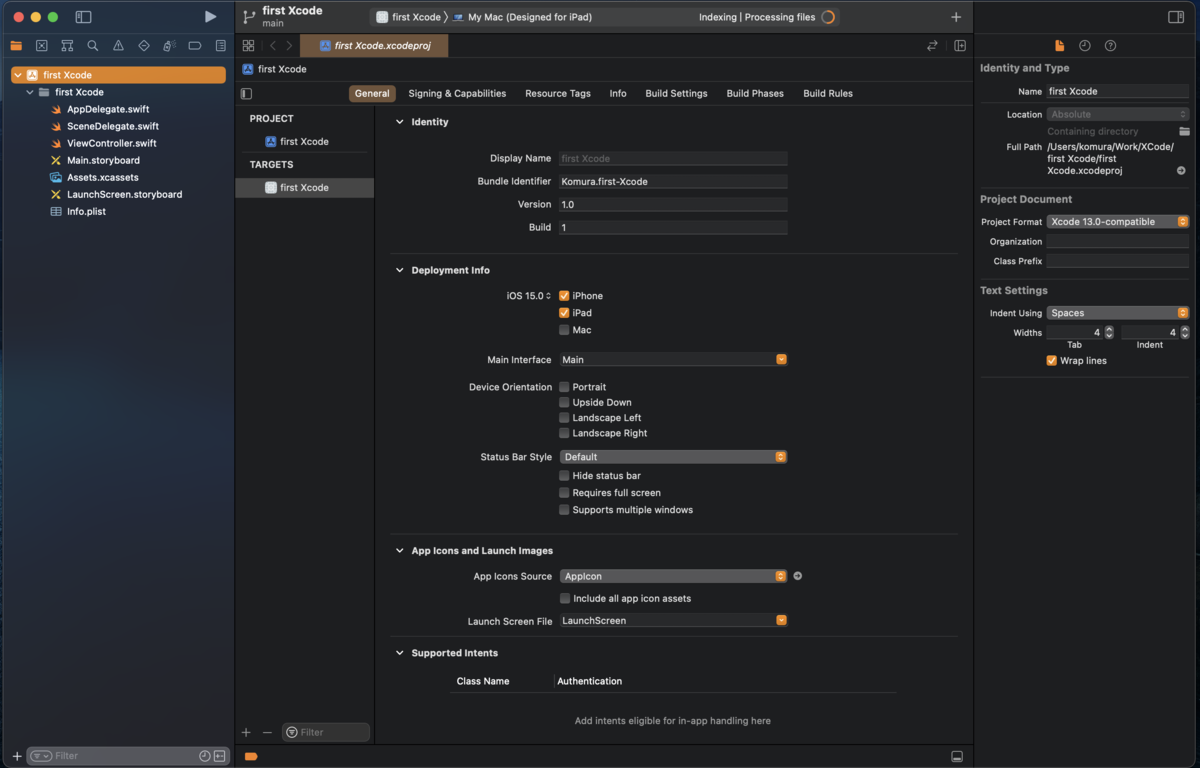This screenshot has width=1200, height=768.
Task: Open ViewController.swift in the navigator
Action: (111, 143)
